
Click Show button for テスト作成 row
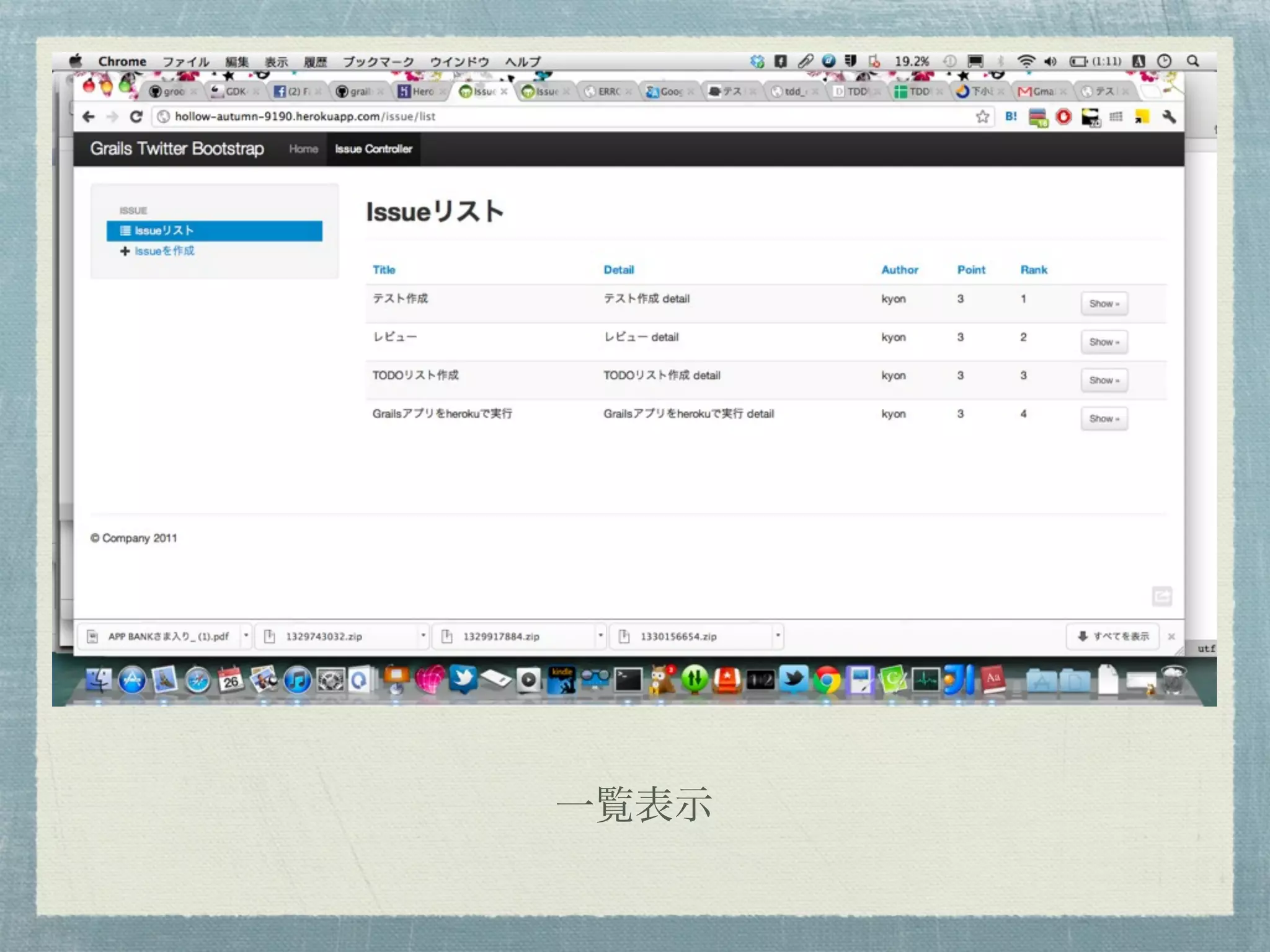point(1104,304)
